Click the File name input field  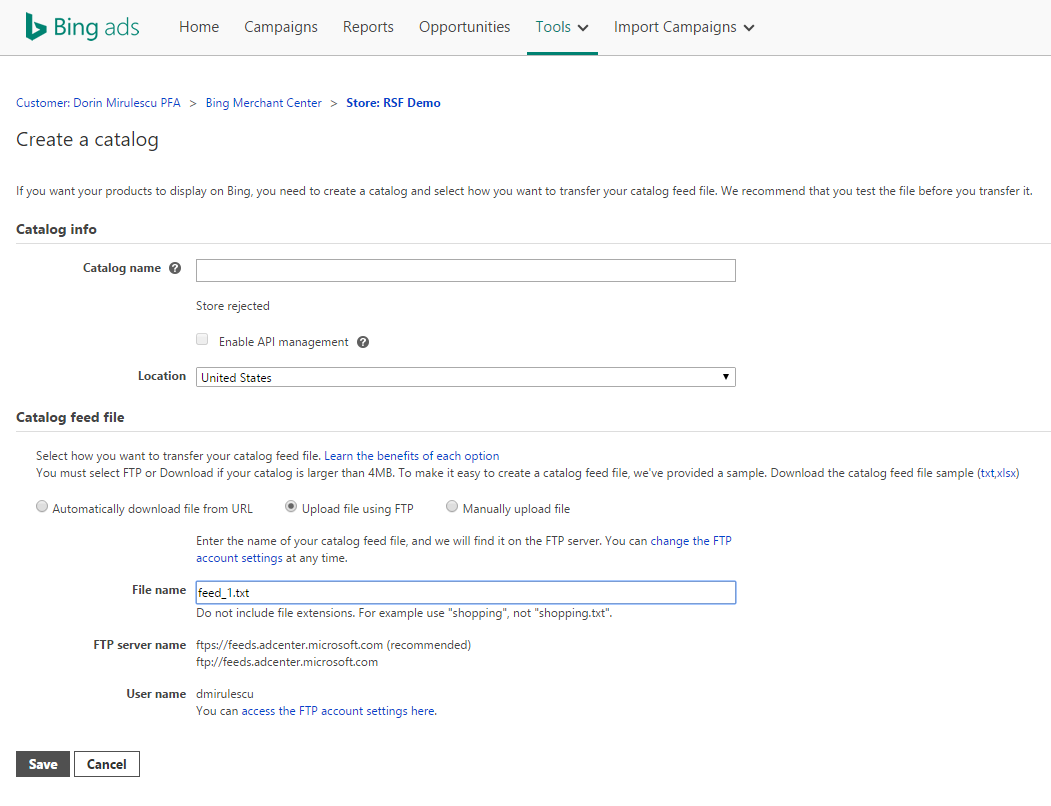(x=465, y=592)
